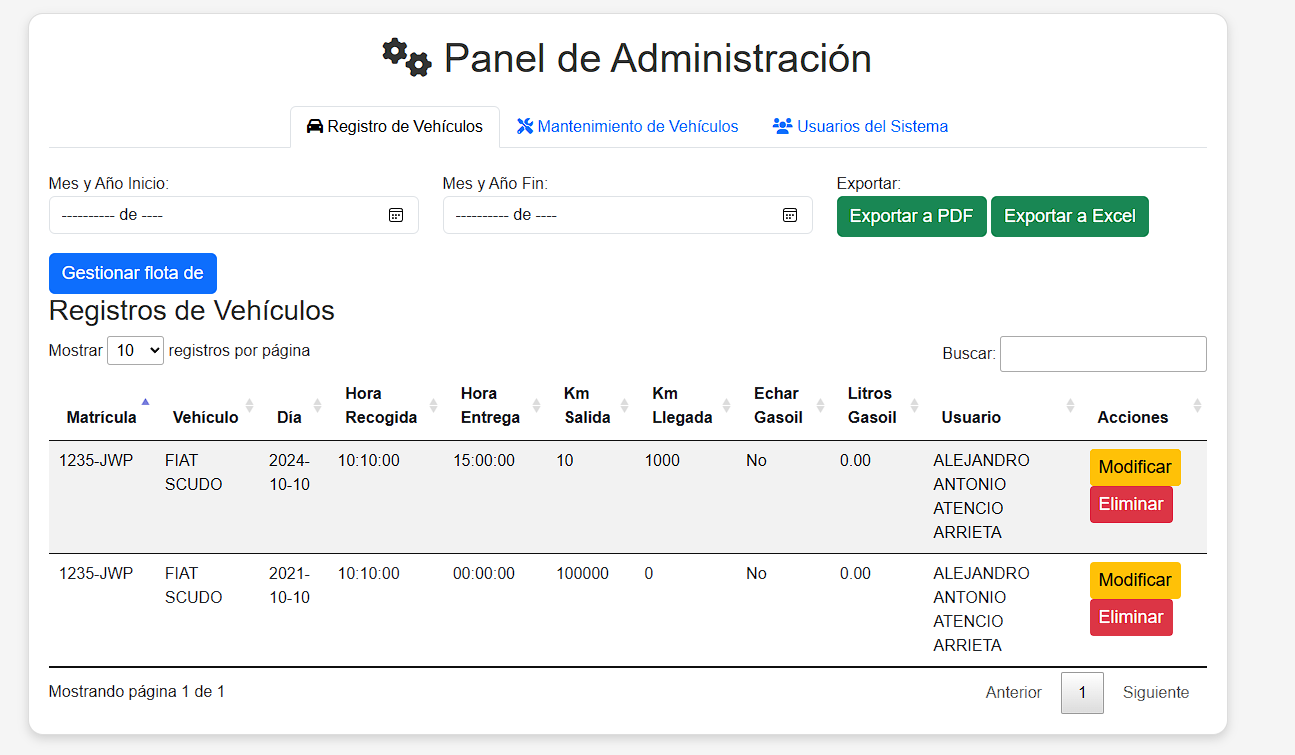This screenshot has width=1295, height=755.
Task: Open calendar picker for Mes y Año Fin
Action: pos(789,215)
